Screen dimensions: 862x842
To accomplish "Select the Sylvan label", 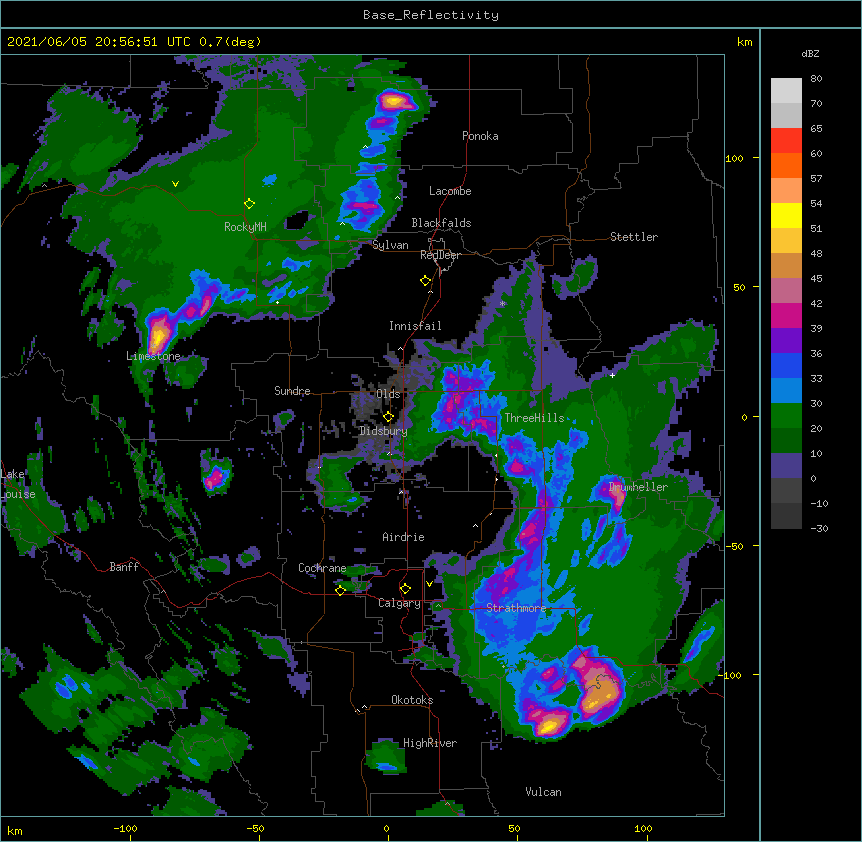I will click(390, 245).
